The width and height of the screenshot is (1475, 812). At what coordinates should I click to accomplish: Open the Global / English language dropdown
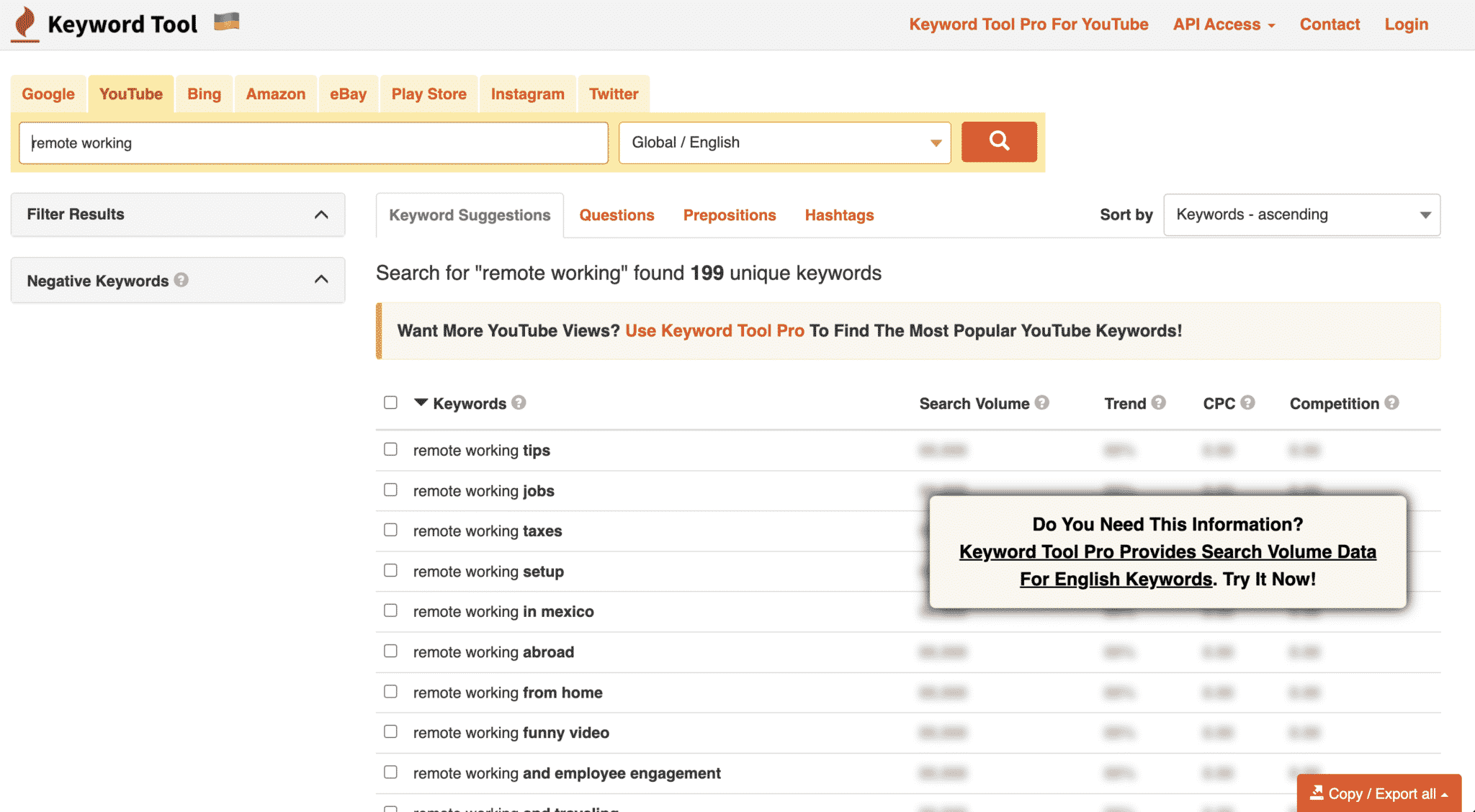[784, 143]
